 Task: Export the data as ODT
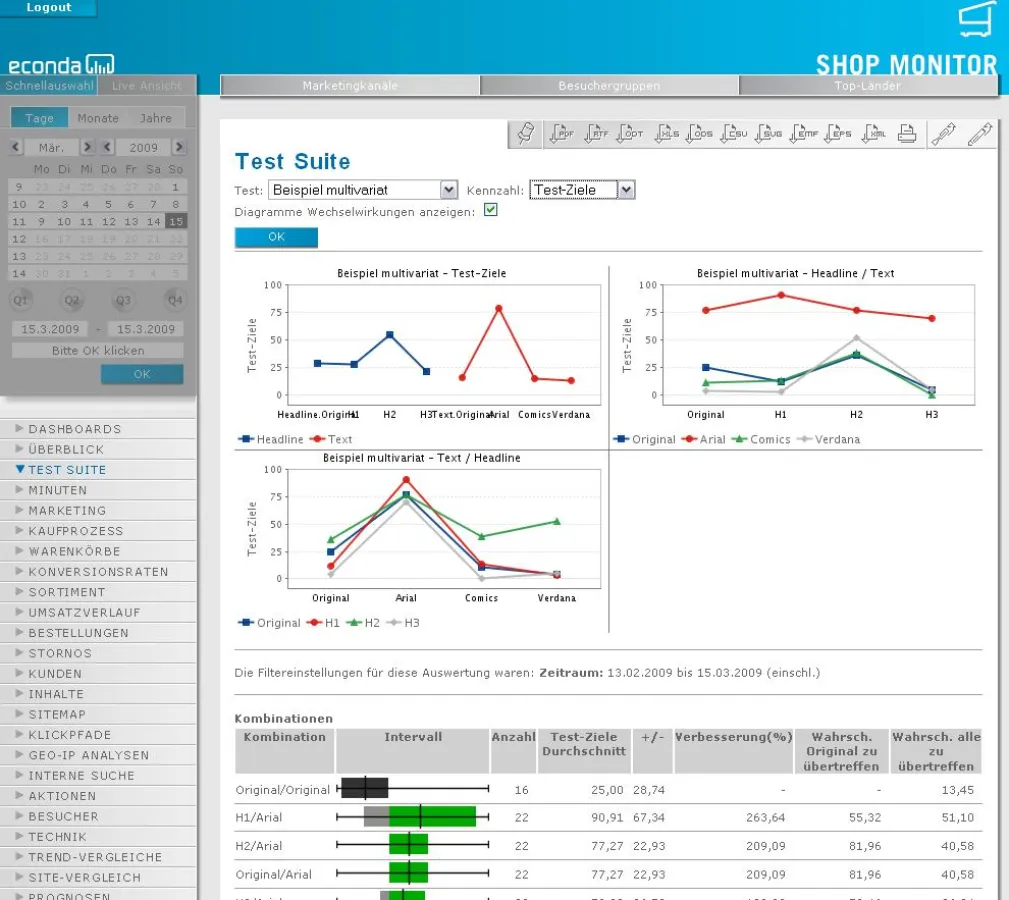click(631, 133)
